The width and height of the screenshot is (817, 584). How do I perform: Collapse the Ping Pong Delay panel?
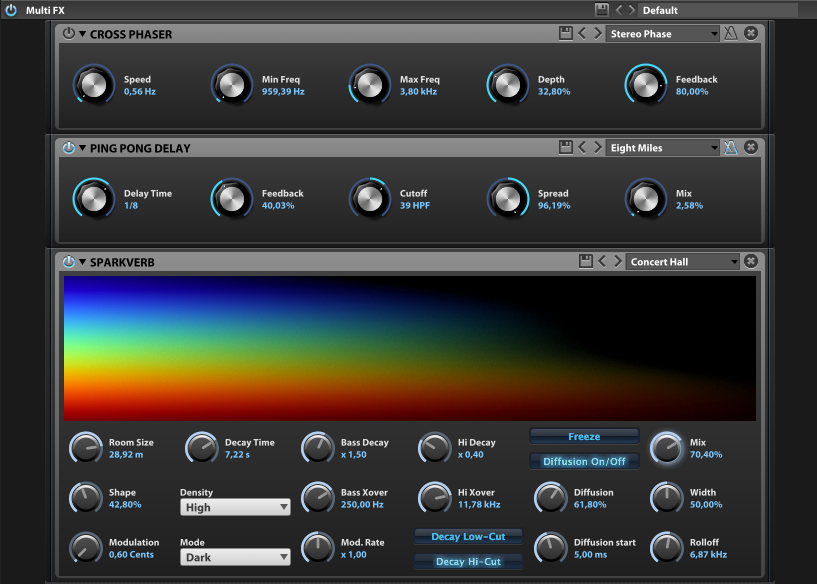(x=82, y=148)
